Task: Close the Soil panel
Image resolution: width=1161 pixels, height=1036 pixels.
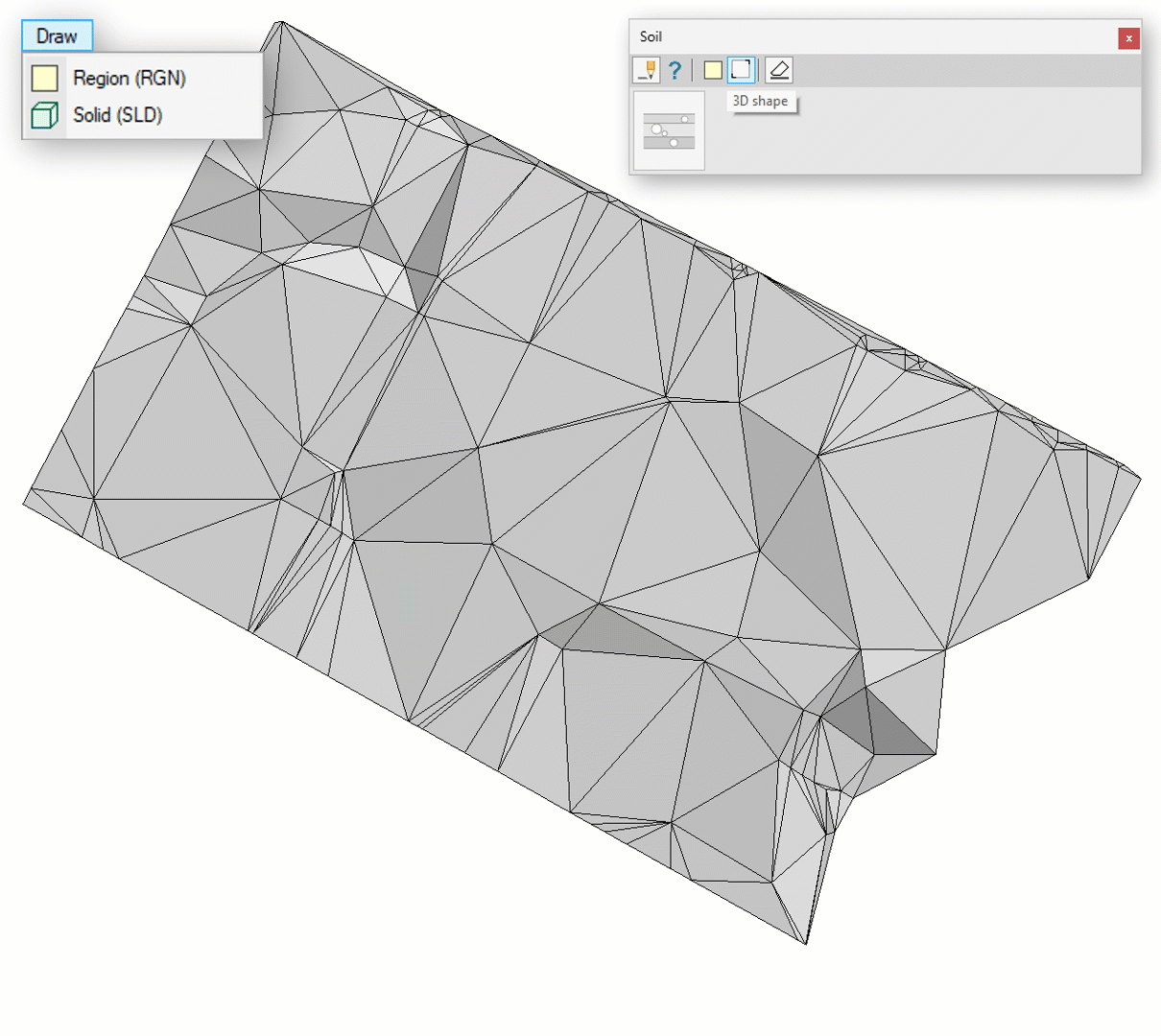Action: click(1128, 38)
